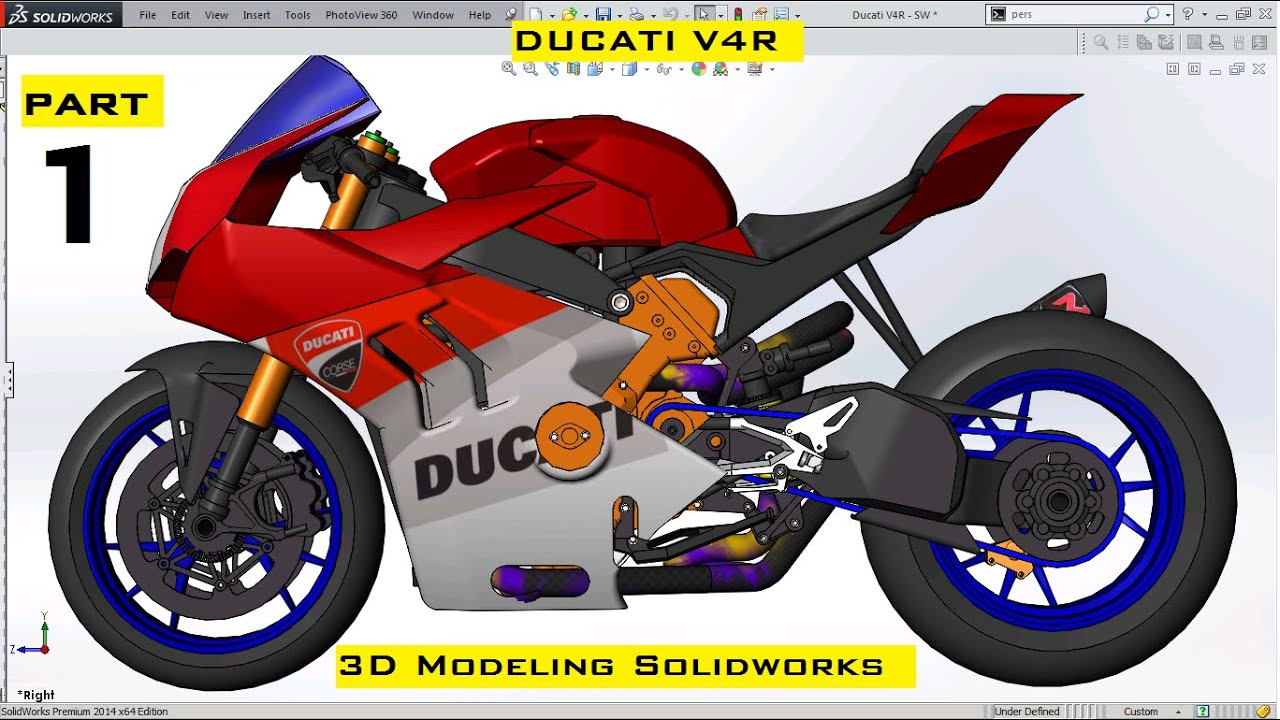Click the Rebuild traffic light icon

[738, 14]
